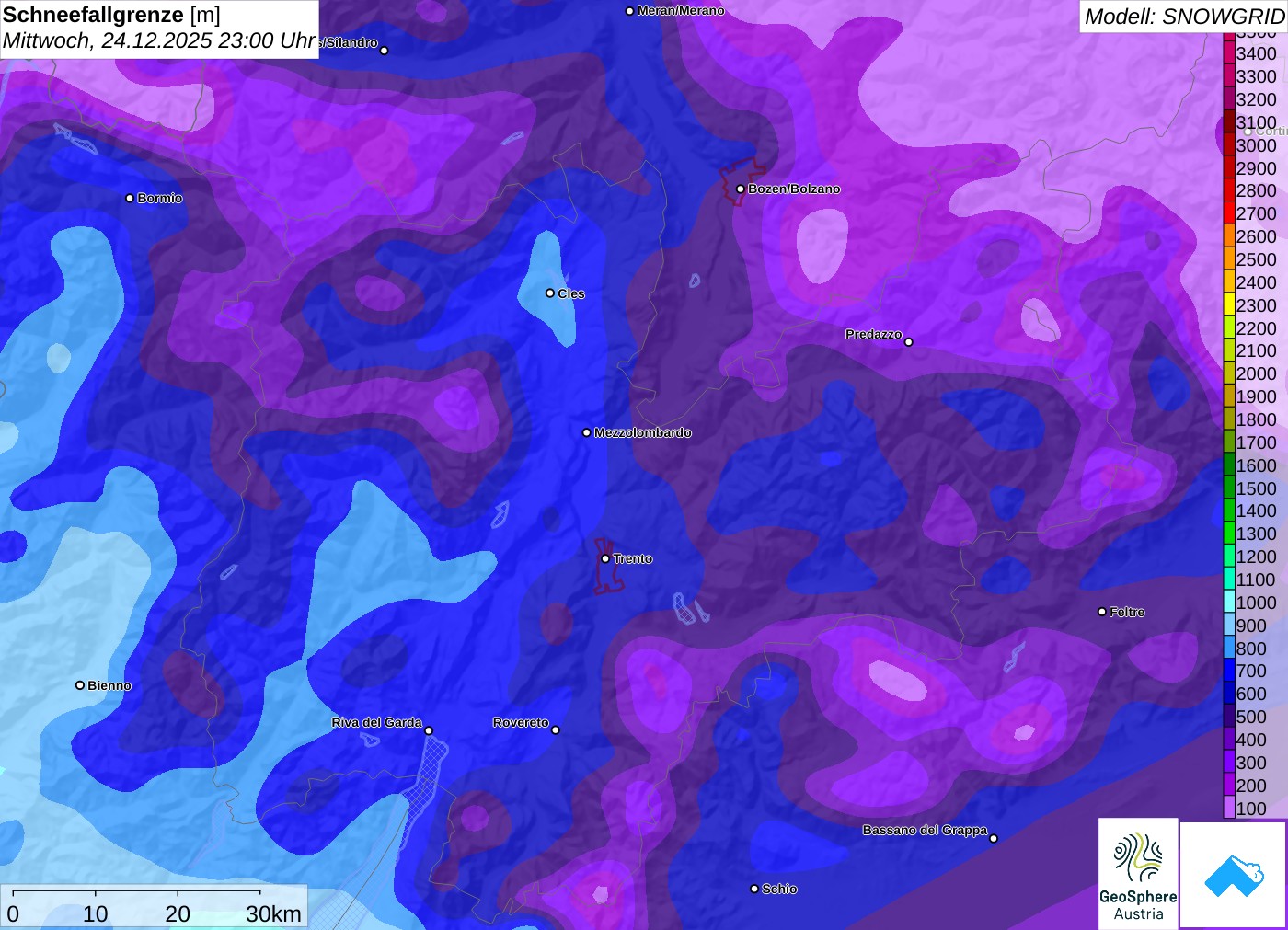
Task: Click the Modell: SNOWGRID label
Action: [1184, 17]
